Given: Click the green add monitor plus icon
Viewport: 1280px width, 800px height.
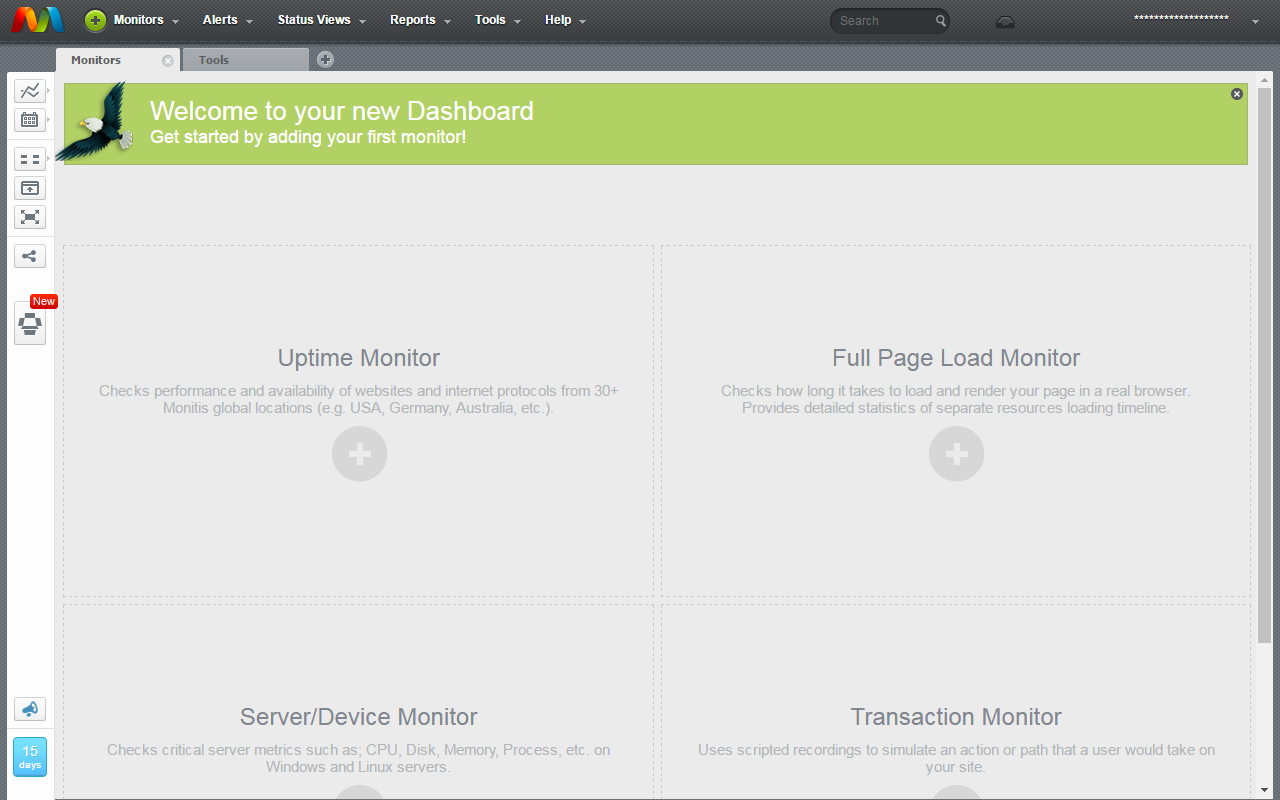Looking at the screenshot, I should pyautogui.click(x=95, y=20).
